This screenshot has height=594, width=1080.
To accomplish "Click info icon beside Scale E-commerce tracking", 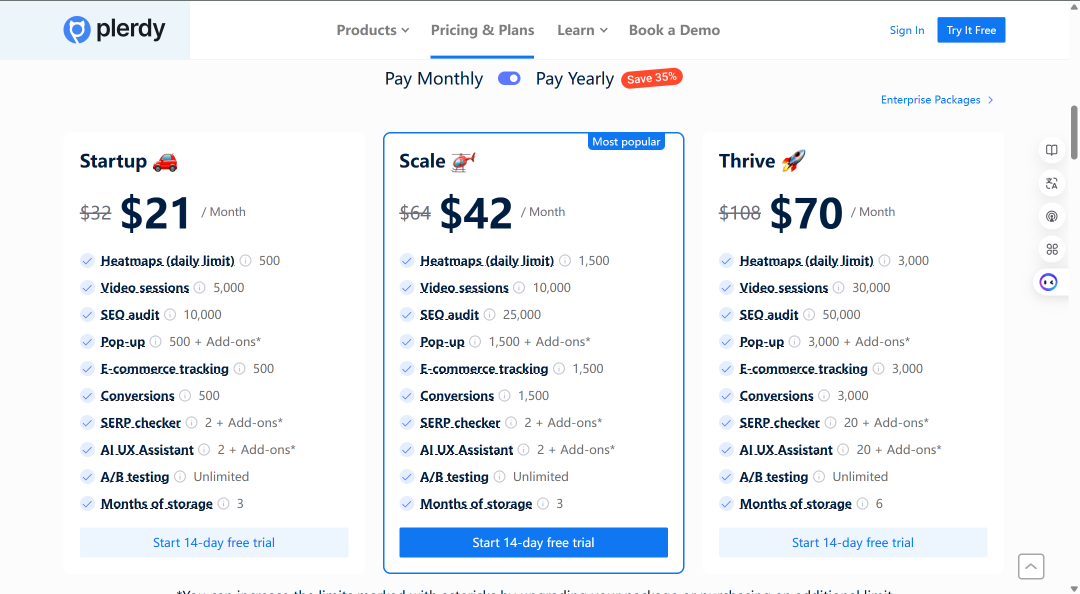I will [559, 369].
